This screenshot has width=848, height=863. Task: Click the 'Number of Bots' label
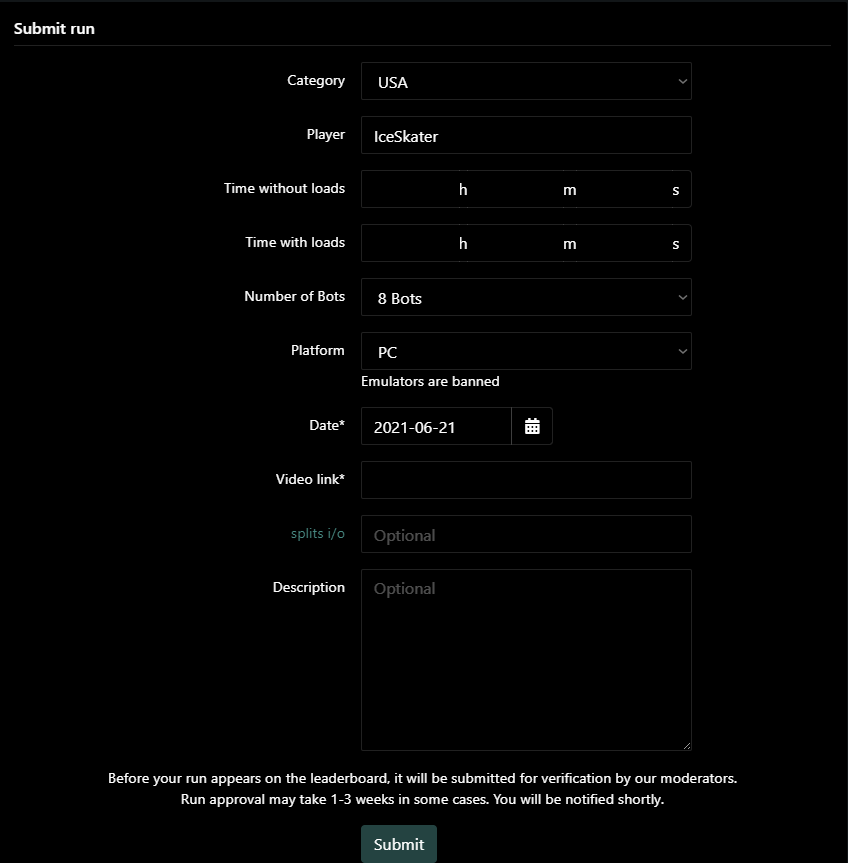[x=294, y=296]
